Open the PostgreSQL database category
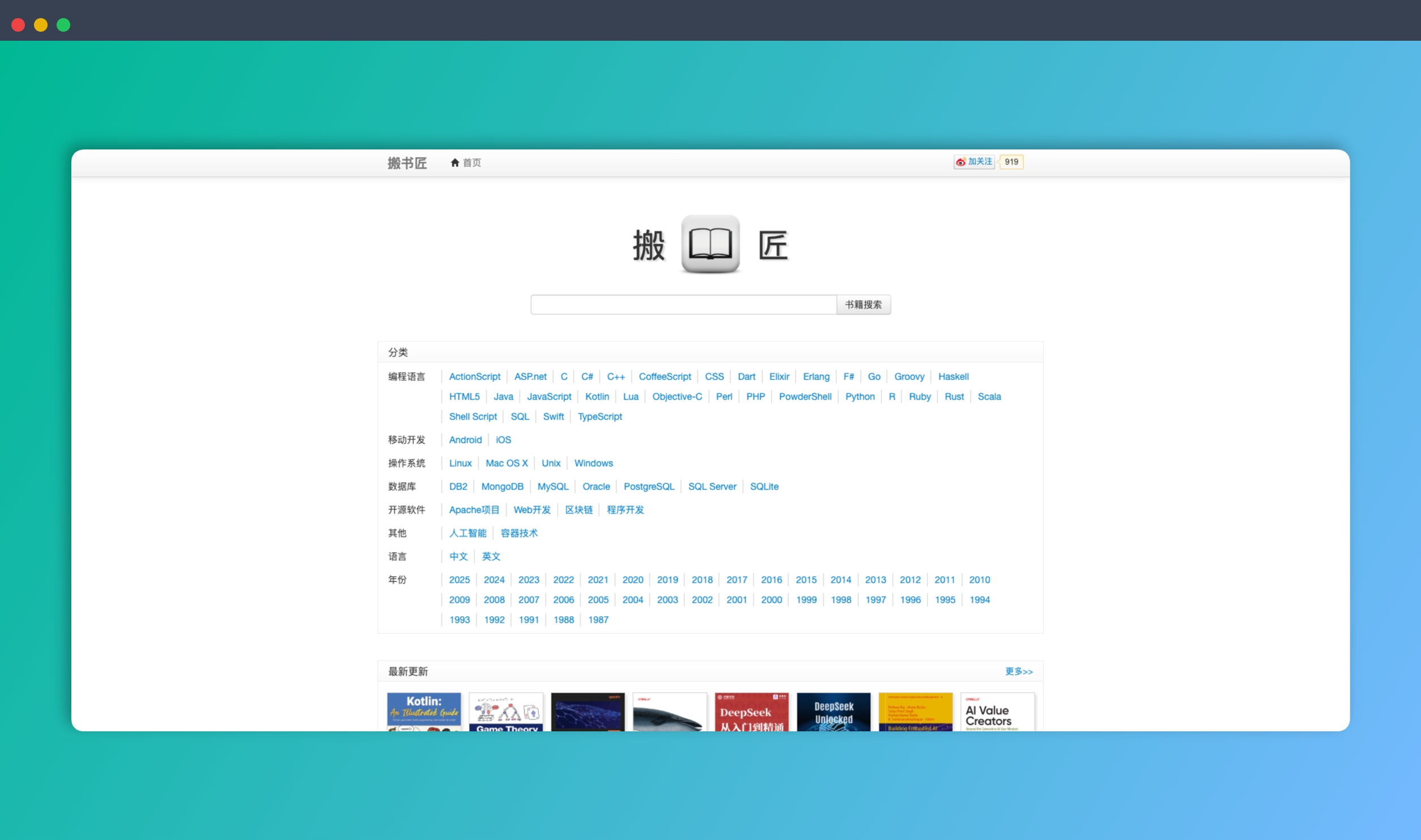This screenshot has height=840, width=1421. pyautogui.click(x=648, y=487)
